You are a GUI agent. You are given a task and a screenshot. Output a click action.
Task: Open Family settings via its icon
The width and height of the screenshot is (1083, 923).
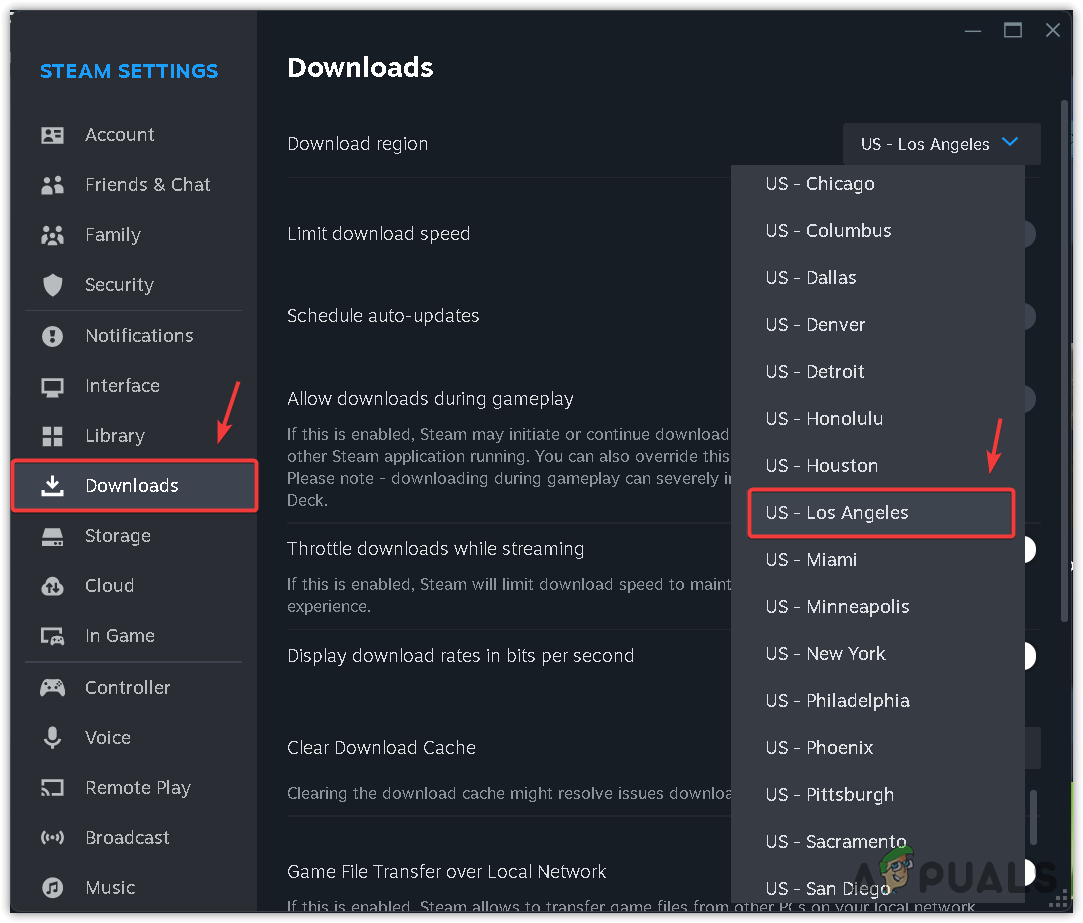[x=52, y=235]
